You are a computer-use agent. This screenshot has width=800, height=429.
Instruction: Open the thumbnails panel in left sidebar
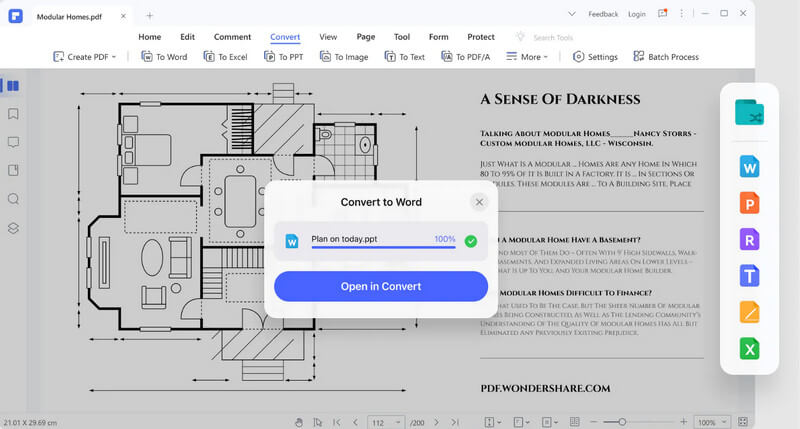pos(13,86)
